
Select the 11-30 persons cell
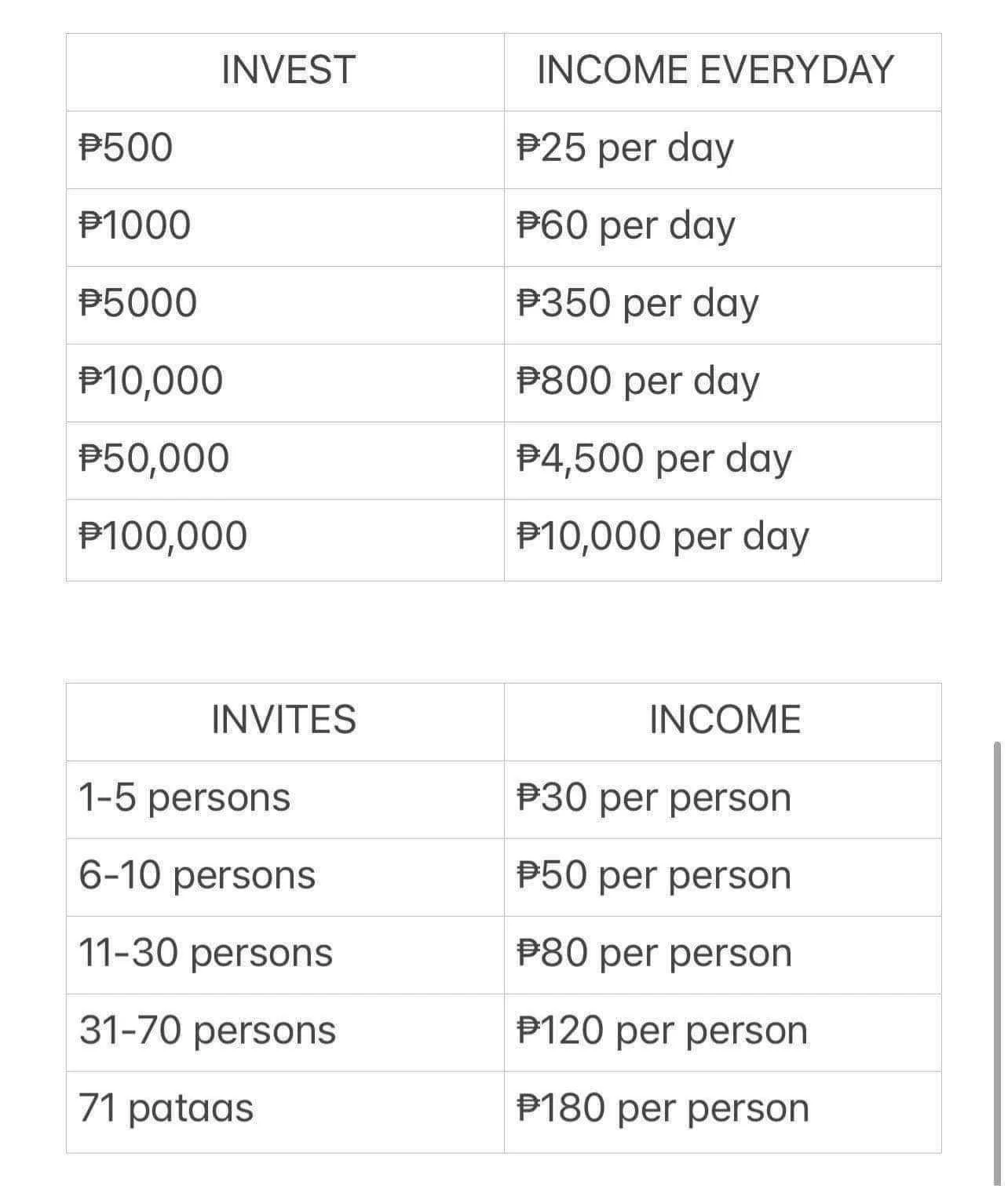(x=285, y=954)
